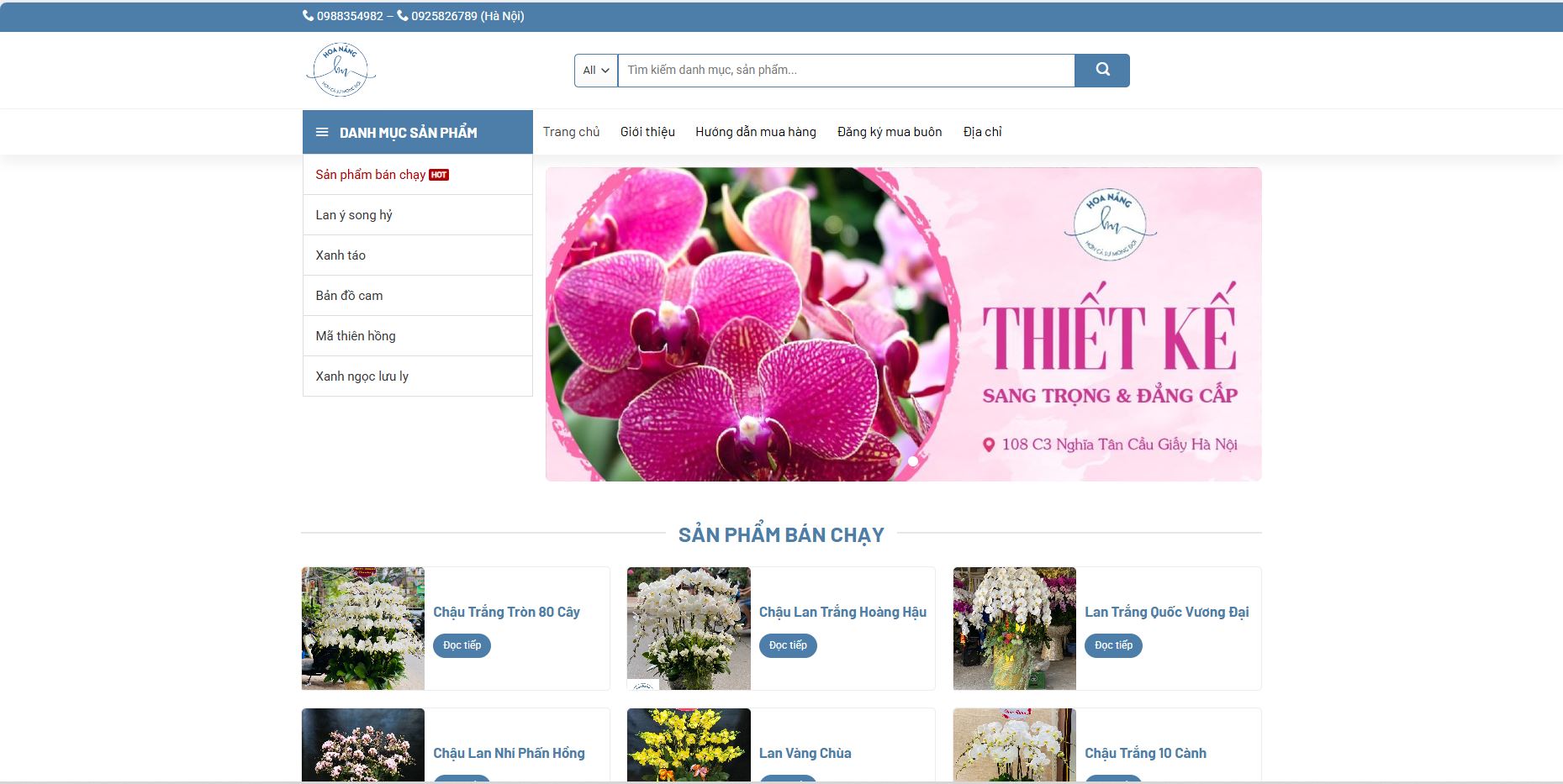1563x784 pixels.
Task: Open Chậu Trắng 10 Cành title
Action: [x=1145, y=753]
